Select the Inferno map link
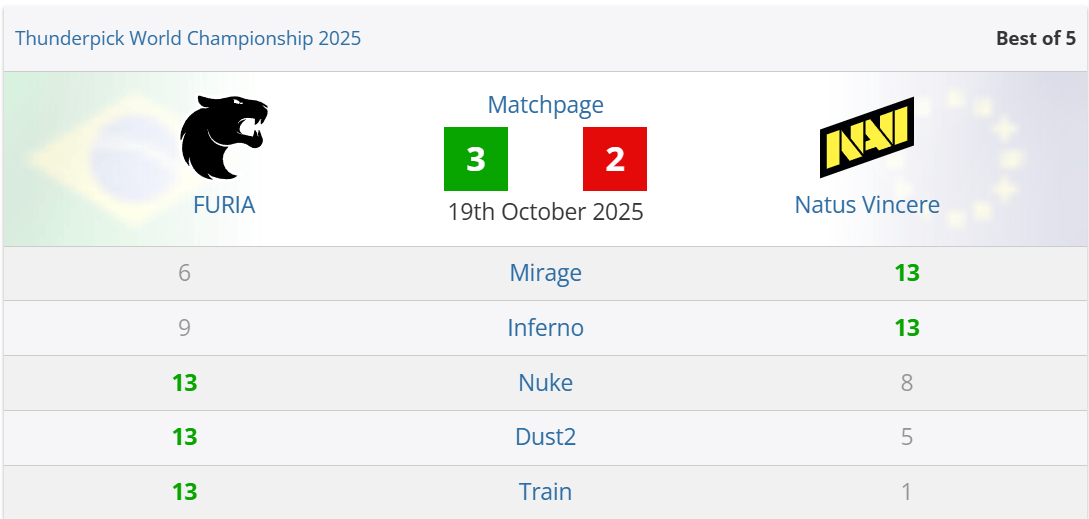The height and width of the screenshot is (519, 1089). pos(545,328)
